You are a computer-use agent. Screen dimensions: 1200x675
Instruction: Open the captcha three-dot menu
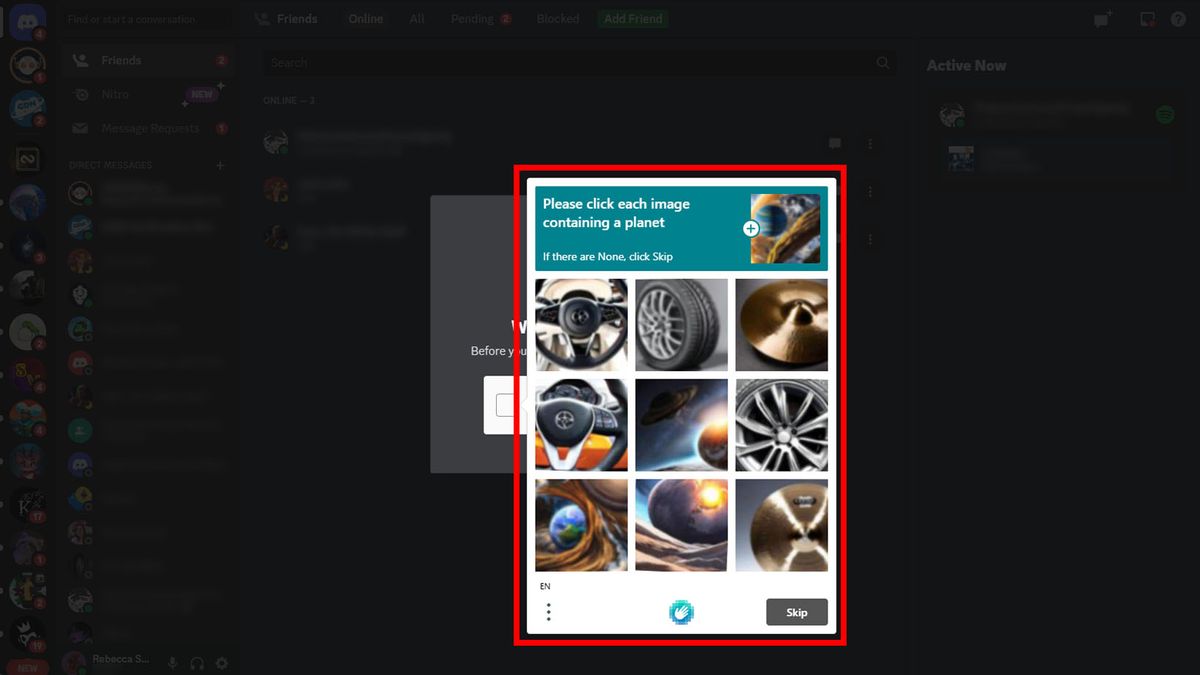[x=548, y=611]
